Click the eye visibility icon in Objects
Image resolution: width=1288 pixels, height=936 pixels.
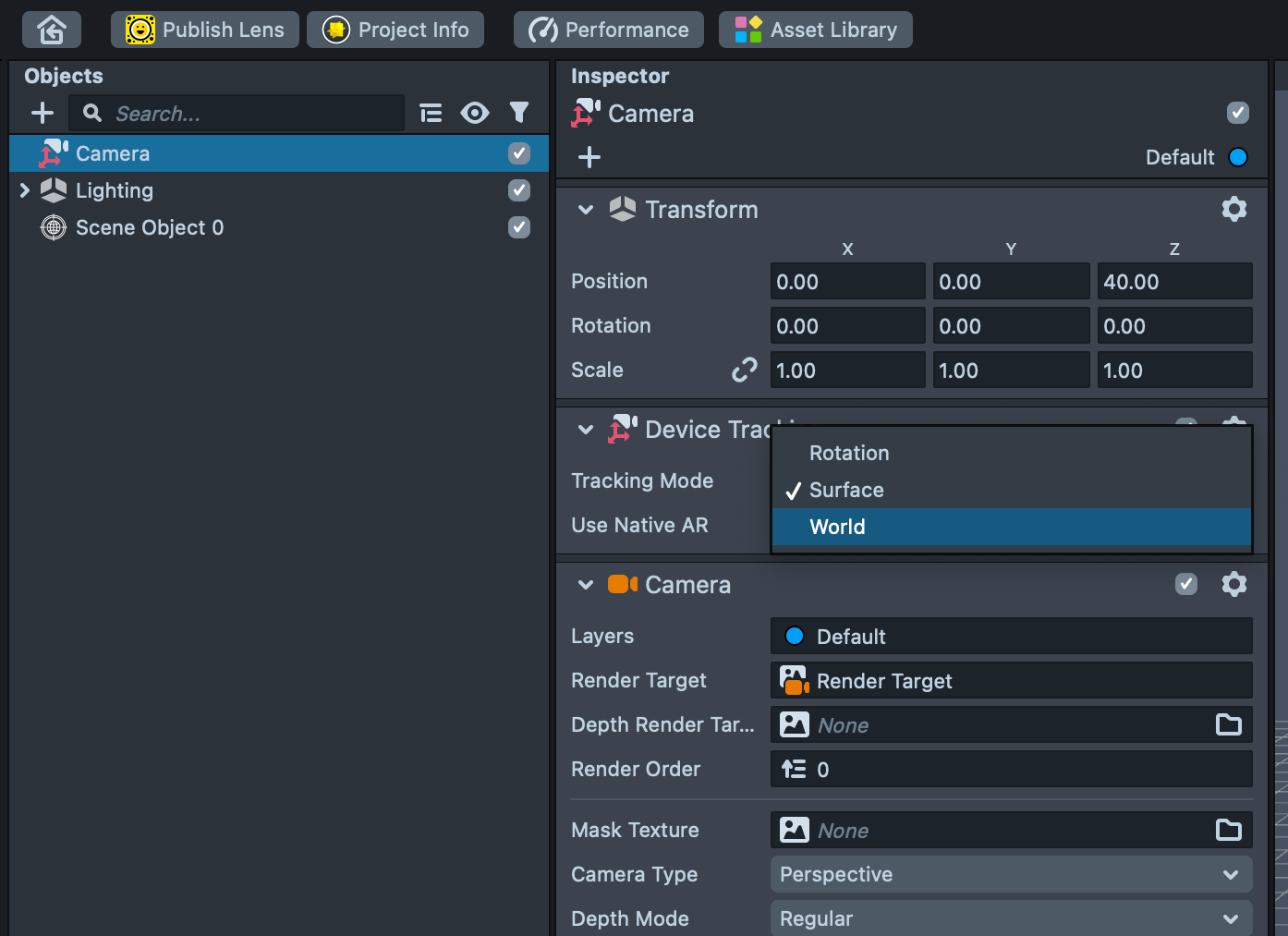click(475, 114)
